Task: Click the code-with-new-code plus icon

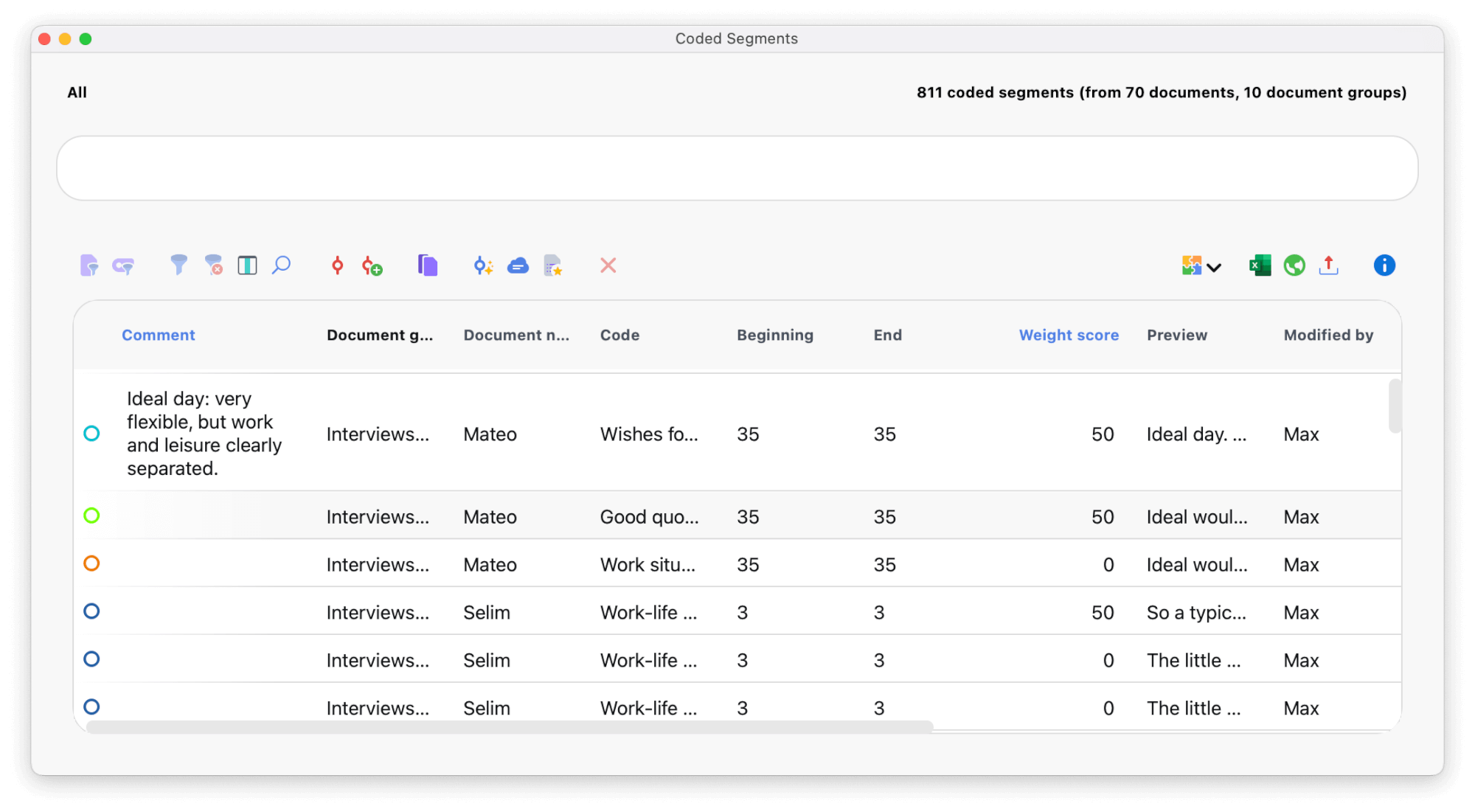Action: pos(372,266)
